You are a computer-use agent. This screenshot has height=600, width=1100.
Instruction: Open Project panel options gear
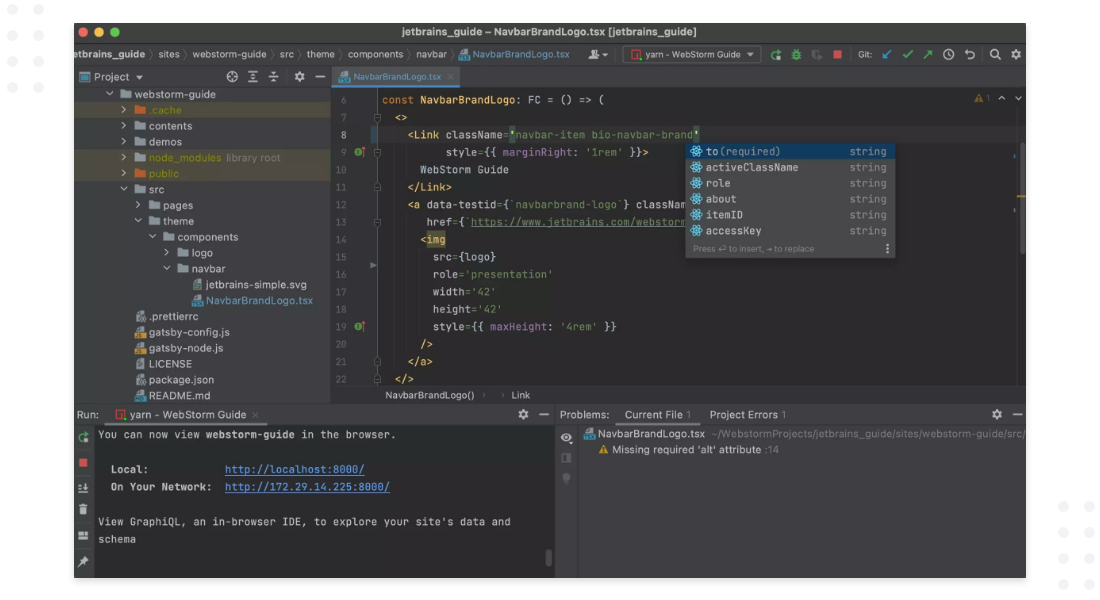click(x=300, y=76)
